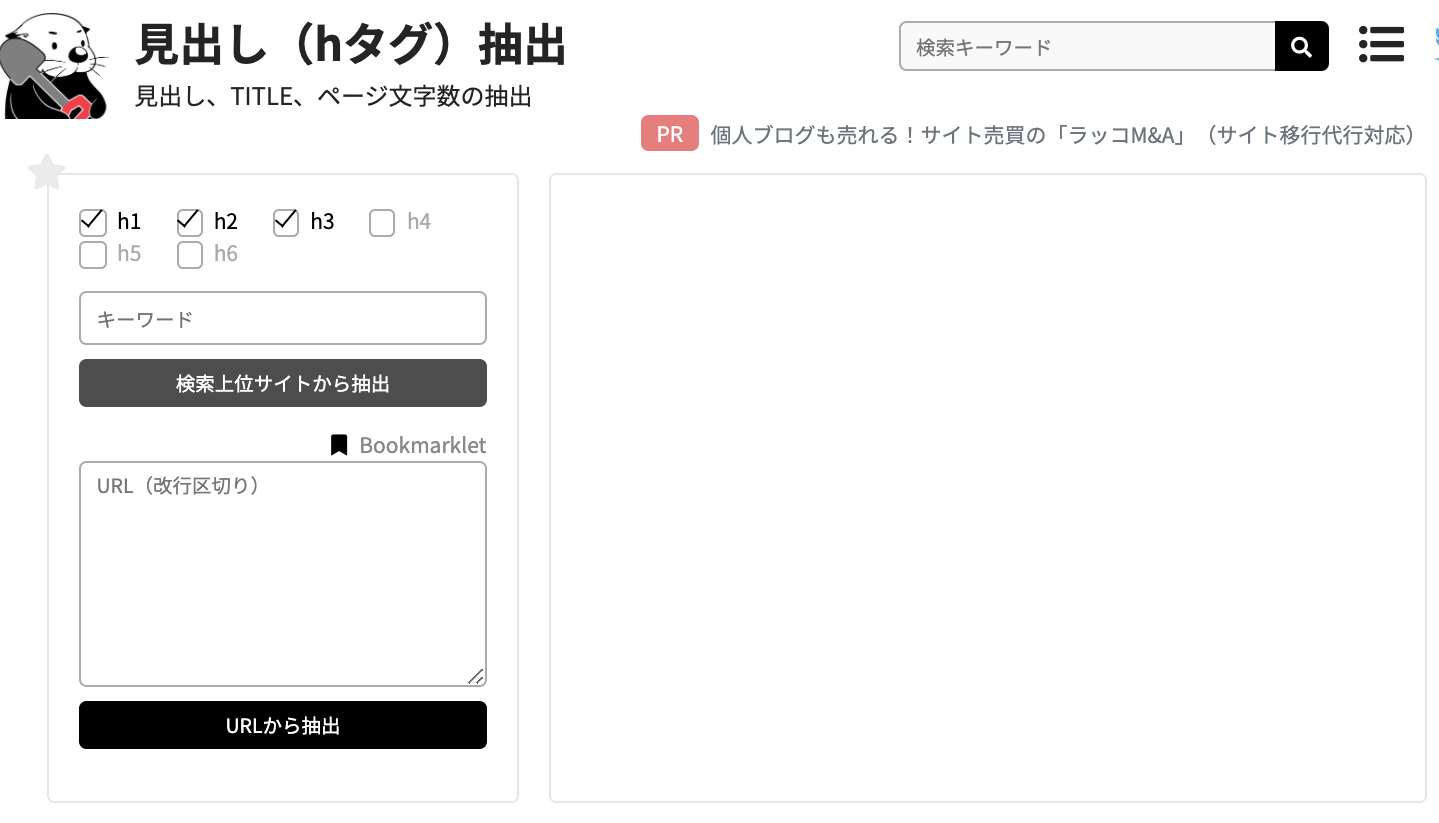Click the URL textarea resize handle

tap(476, 676)
